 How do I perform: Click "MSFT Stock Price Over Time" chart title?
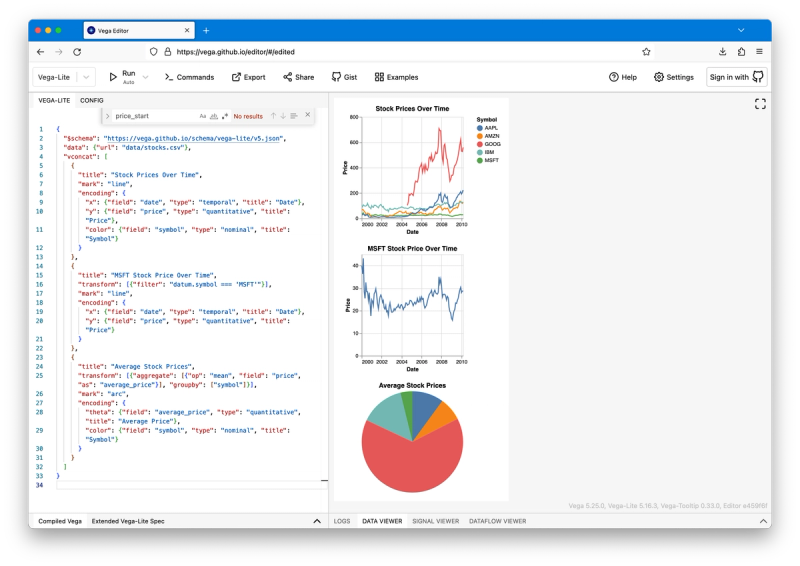pos(412,249)
